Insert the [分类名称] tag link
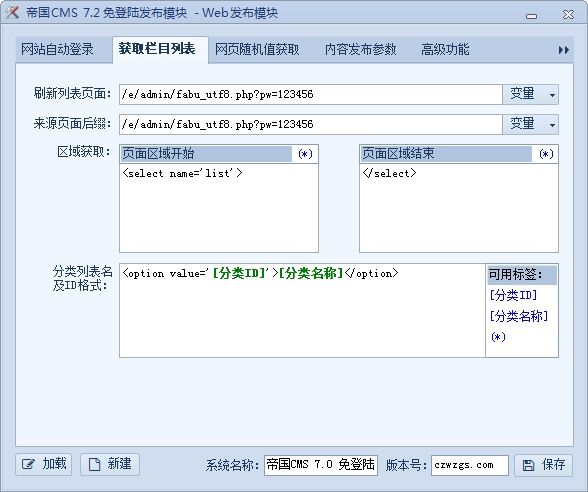This screenshot has width=588, height=492. point(519,316)
